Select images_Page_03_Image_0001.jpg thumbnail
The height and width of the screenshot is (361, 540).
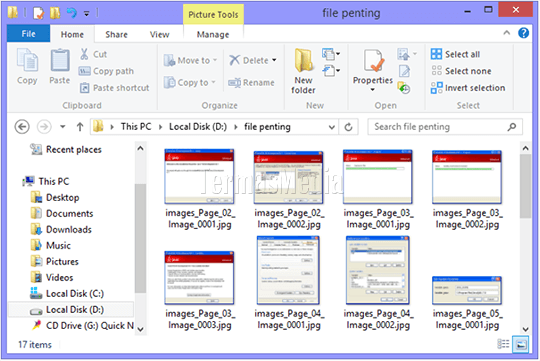(x=378, y=177)
